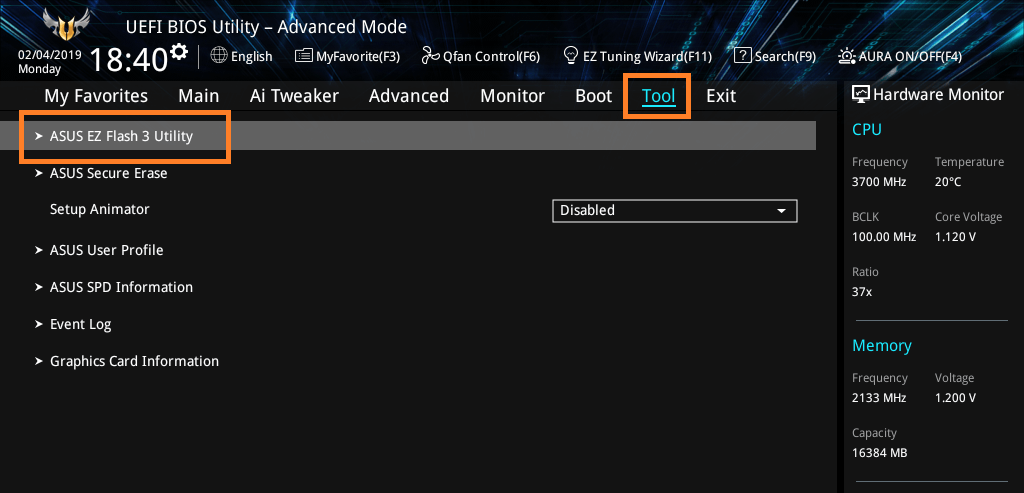The image size is (1024, 493).
Task: Open the My Favorites tab
Action: 96,96
